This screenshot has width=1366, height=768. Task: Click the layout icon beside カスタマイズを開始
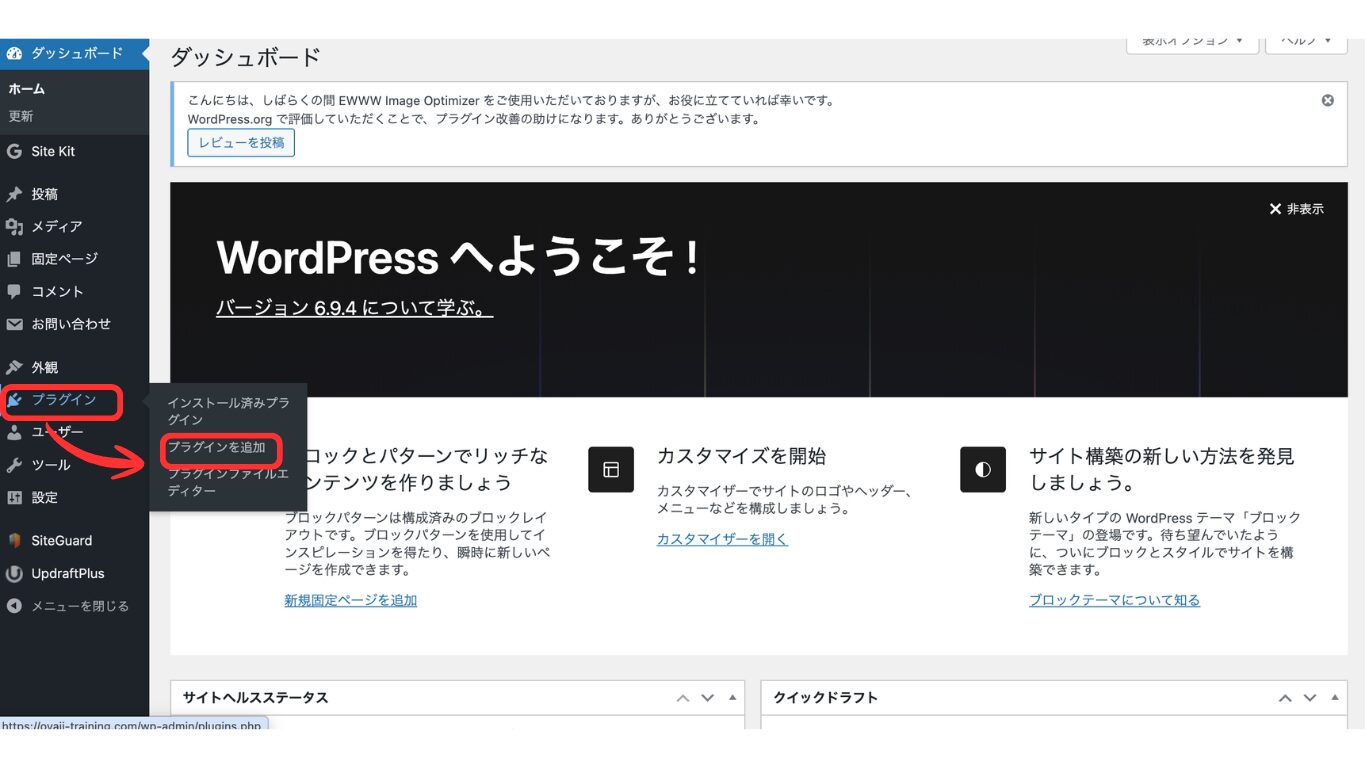click(x=611, y=469)
